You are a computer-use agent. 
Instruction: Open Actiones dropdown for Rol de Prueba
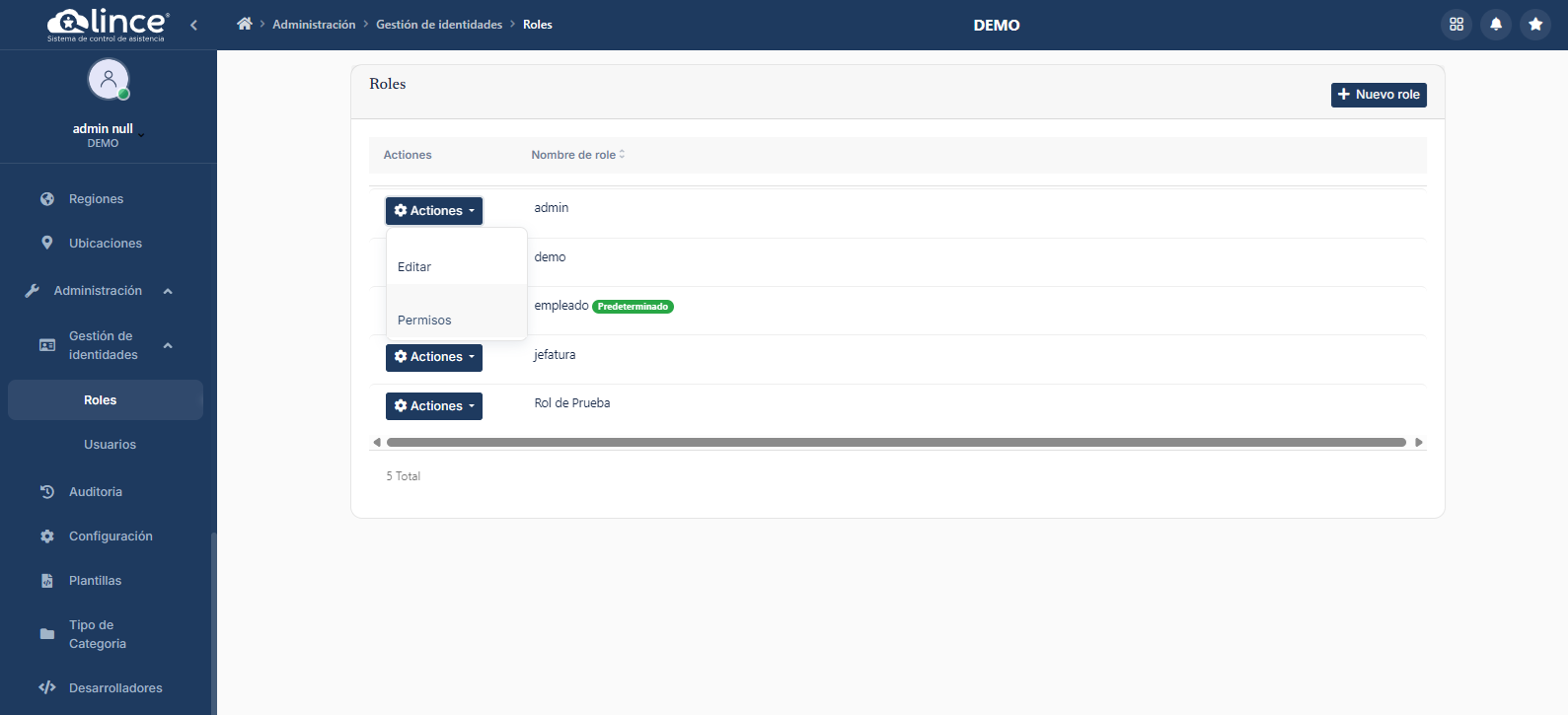[433, 406]
